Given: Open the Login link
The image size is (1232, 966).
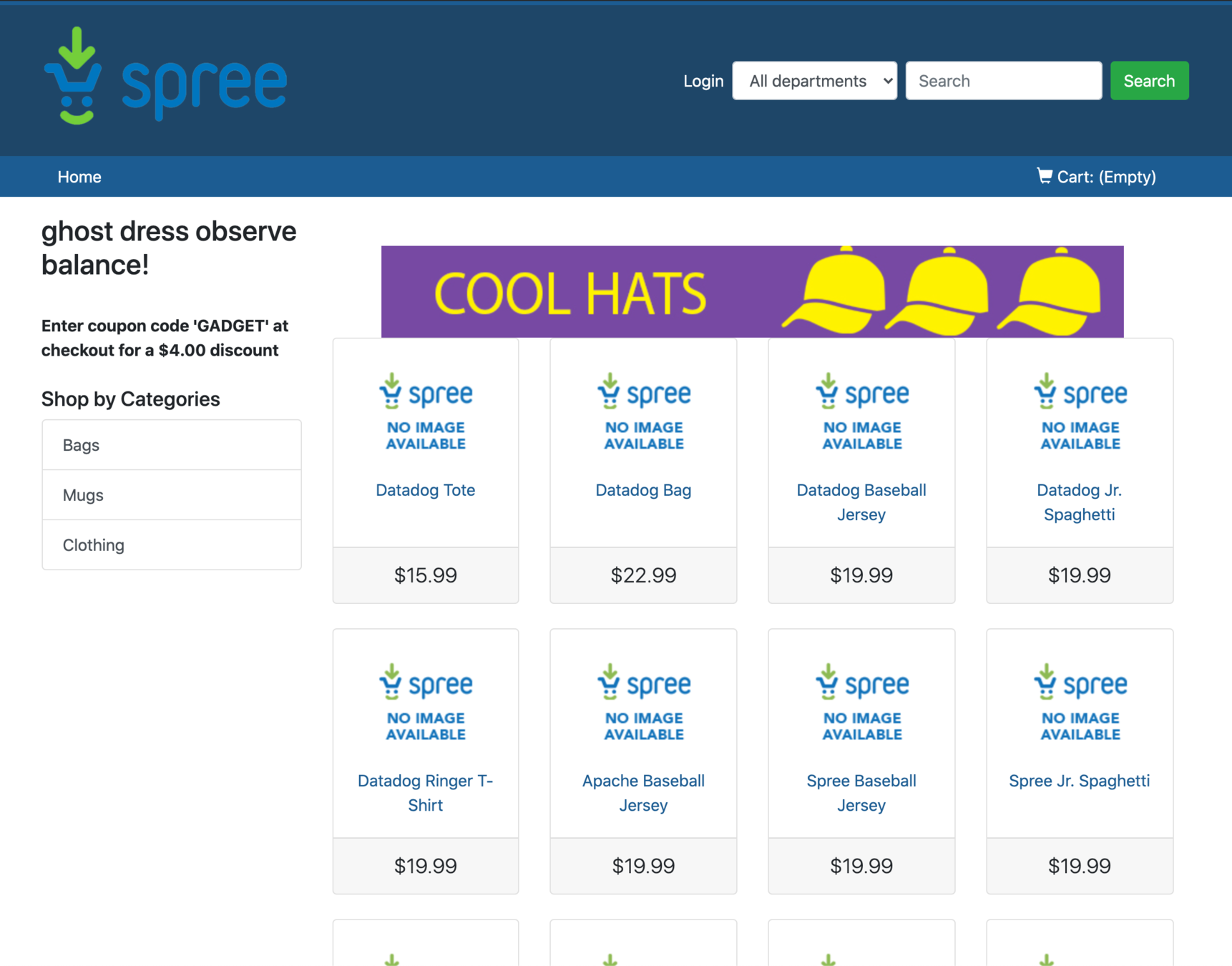Looking at the screenshot, I should pos(703,81).
